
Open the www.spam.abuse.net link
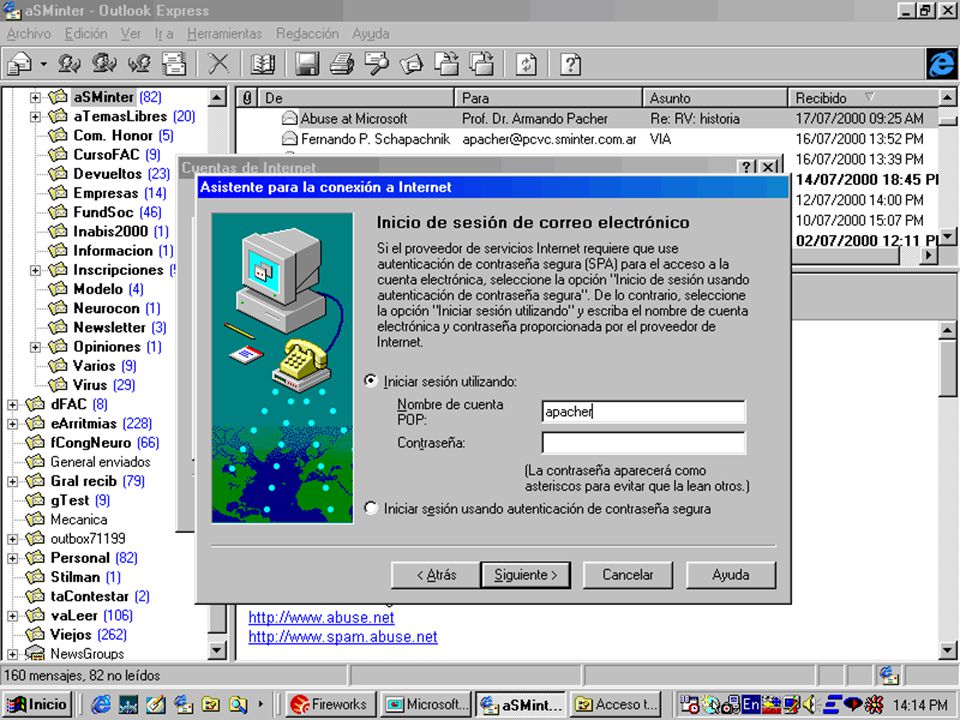pos(343,637)
